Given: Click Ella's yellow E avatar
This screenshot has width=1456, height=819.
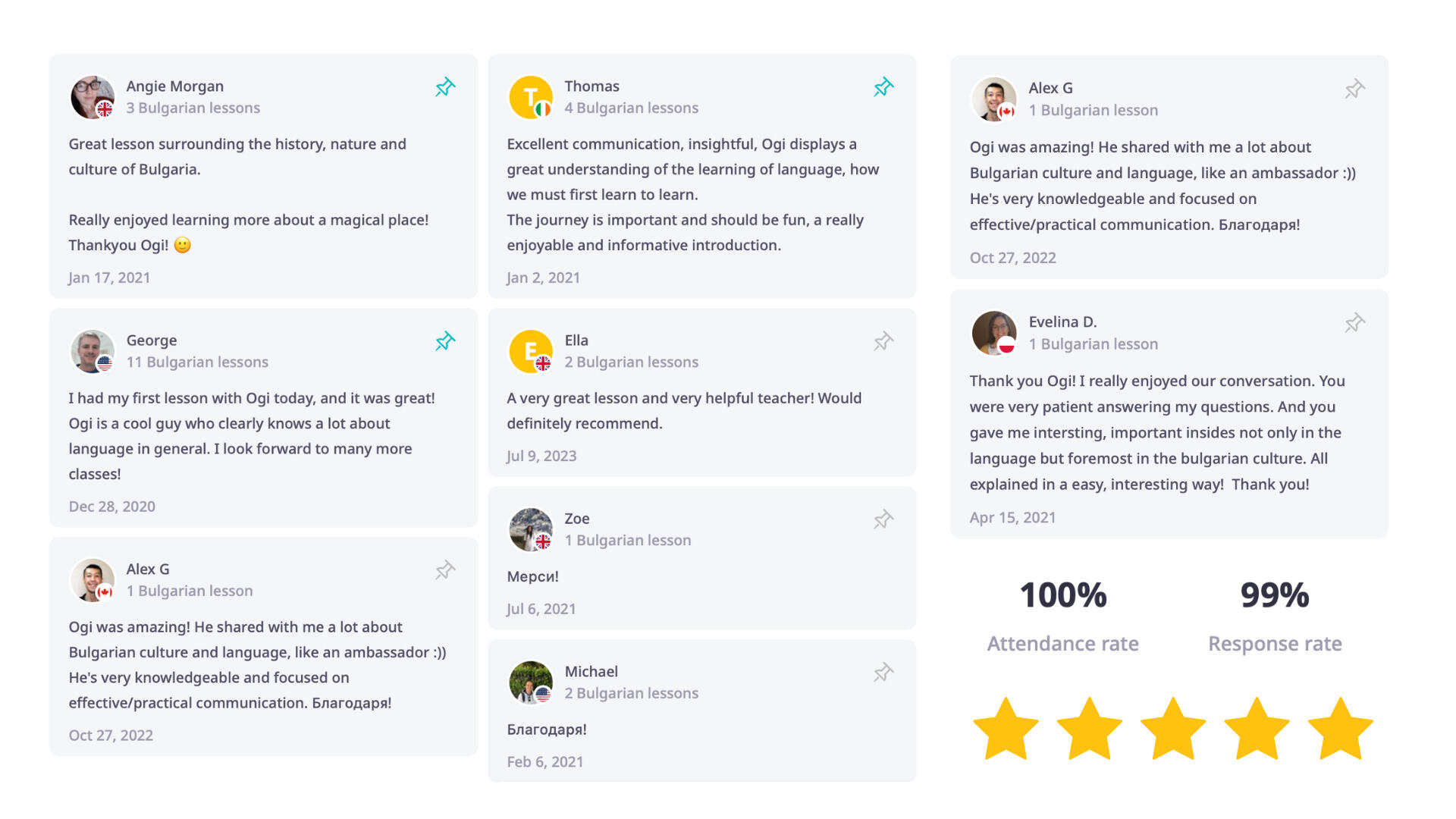Looking at the screenshot, I should coord(531,351).
